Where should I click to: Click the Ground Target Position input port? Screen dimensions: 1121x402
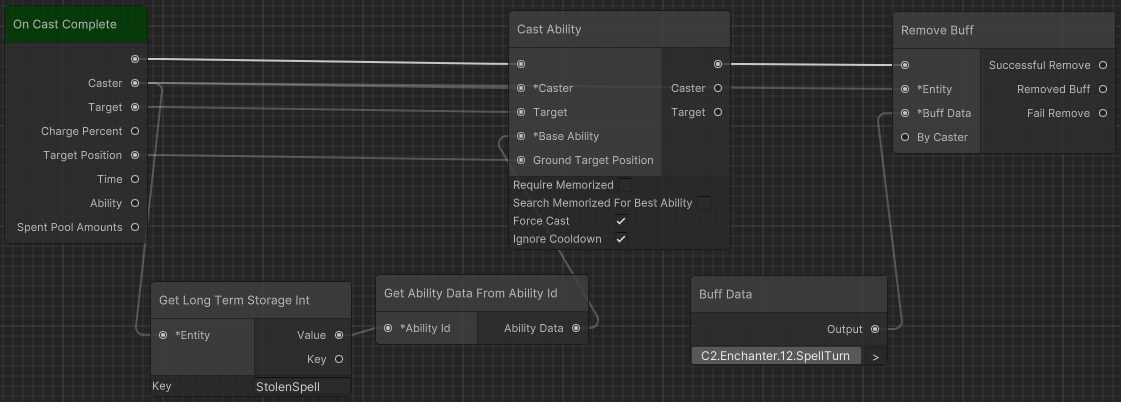click(521, 160)
